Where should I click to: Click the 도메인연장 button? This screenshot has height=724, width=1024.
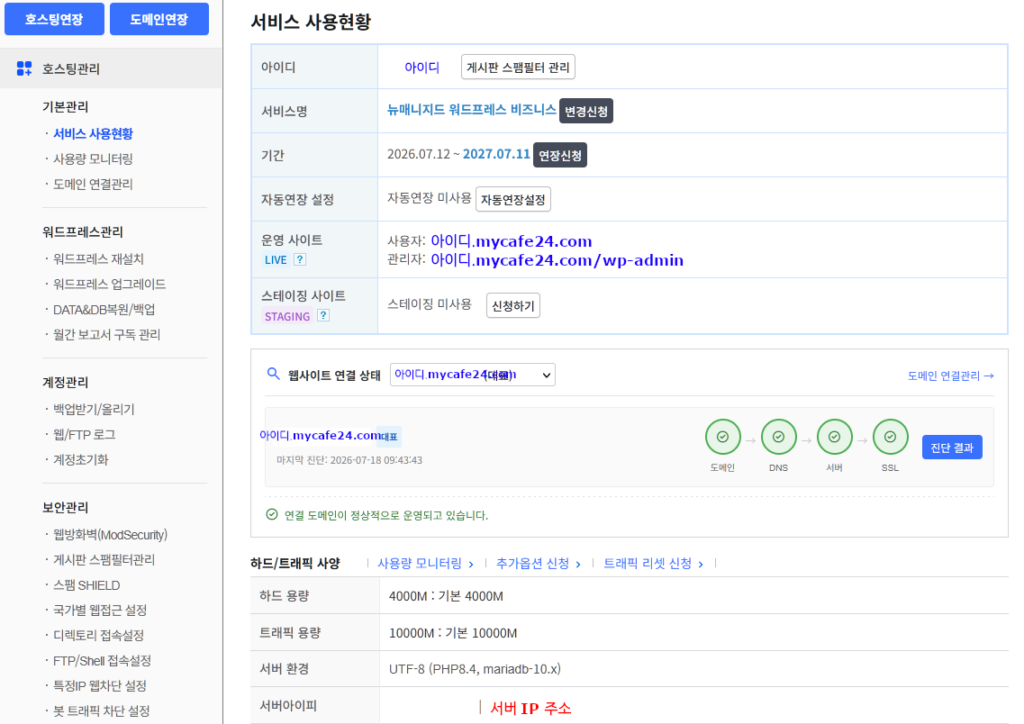coord(159,19)
